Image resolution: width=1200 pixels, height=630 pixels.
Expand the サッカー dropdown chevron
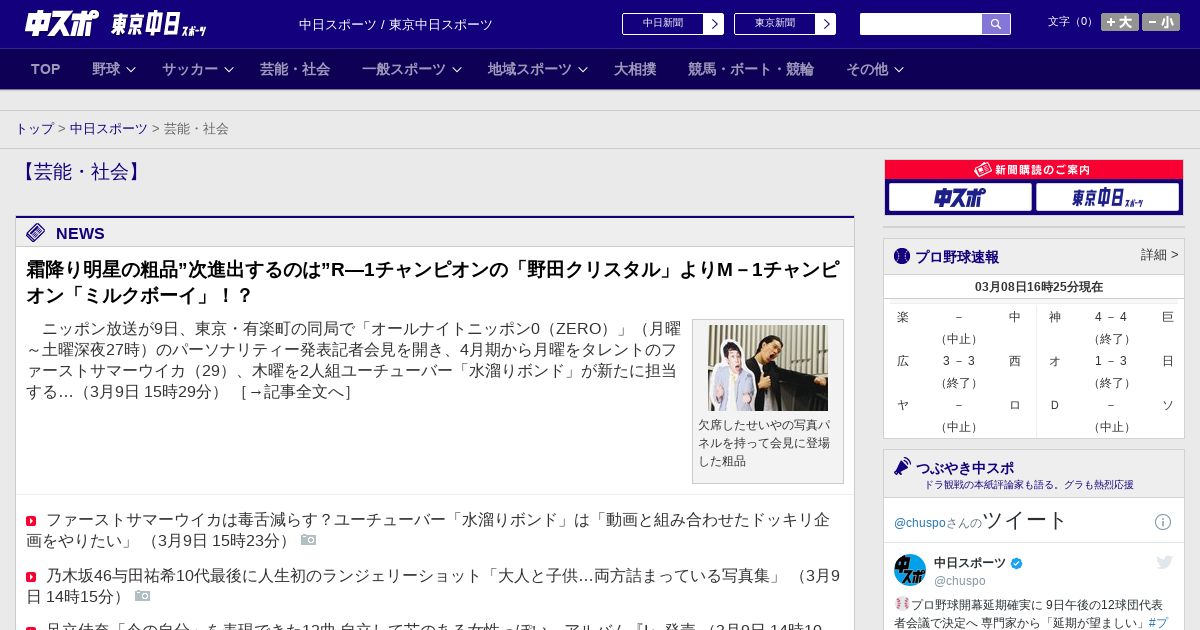229,70
